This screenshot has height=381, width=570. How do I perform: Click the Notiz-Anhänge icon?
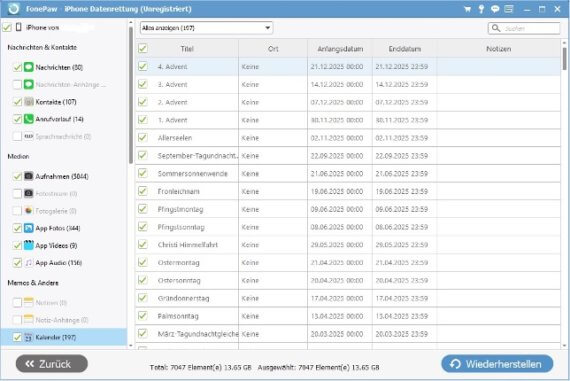(x=29, y=320)
